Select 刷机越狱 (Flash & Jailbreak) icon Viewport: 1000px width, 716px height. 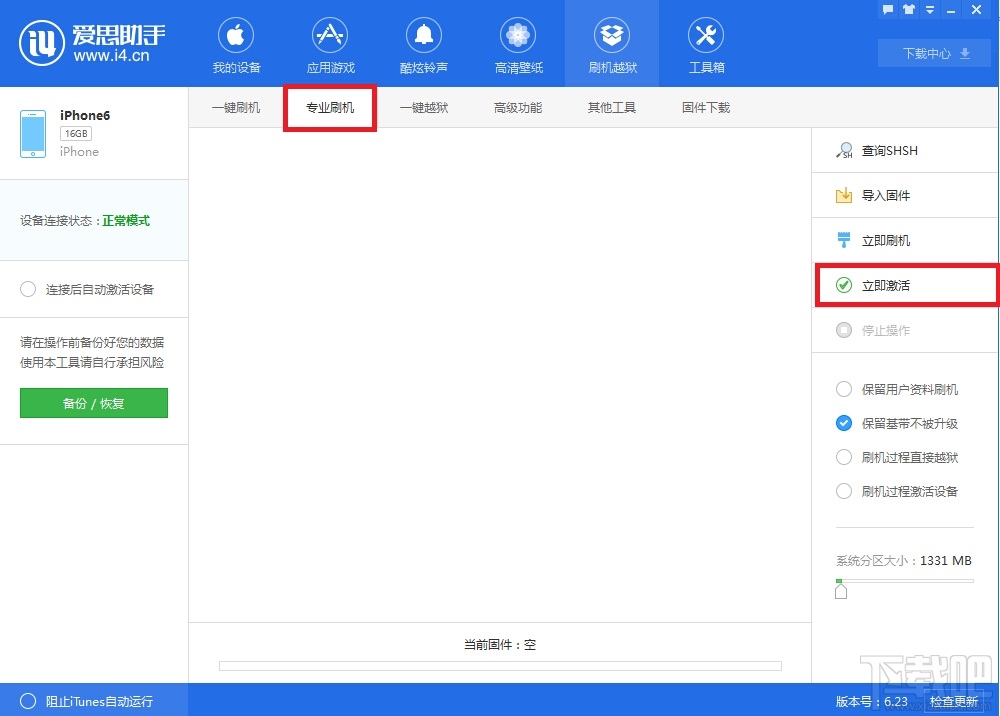(x=611, y=44)
